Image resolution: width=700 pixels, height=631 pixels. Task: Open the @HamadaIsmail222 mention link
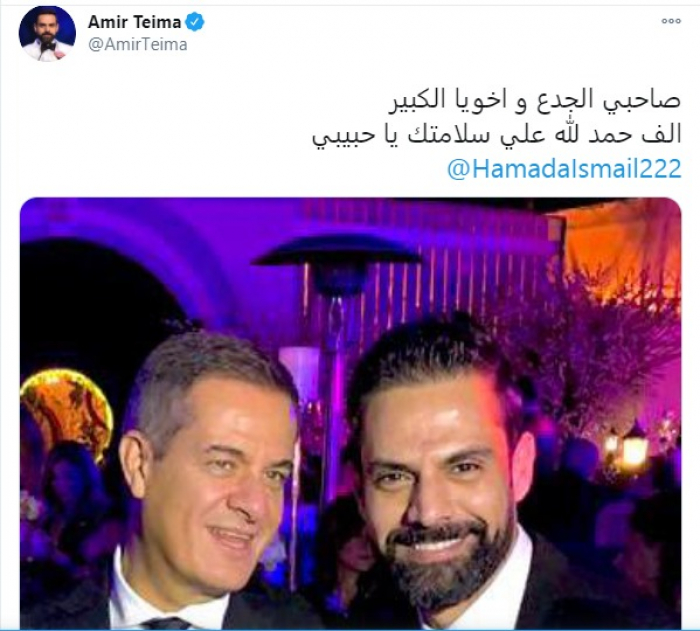coord(564,169)
